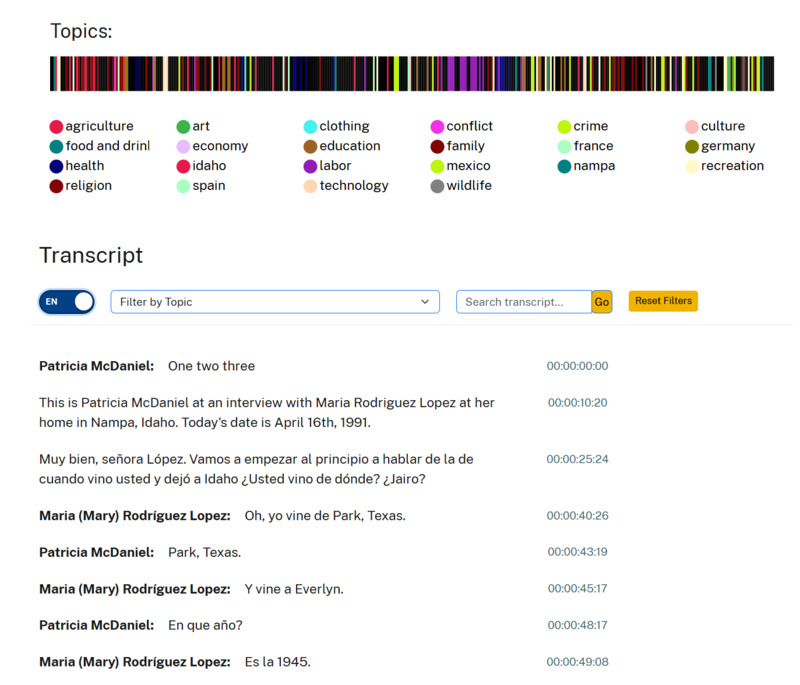800x685 pixels.
Task: Click the Reset Filters button
Action: pyautogui.click(x=662, y=301)
